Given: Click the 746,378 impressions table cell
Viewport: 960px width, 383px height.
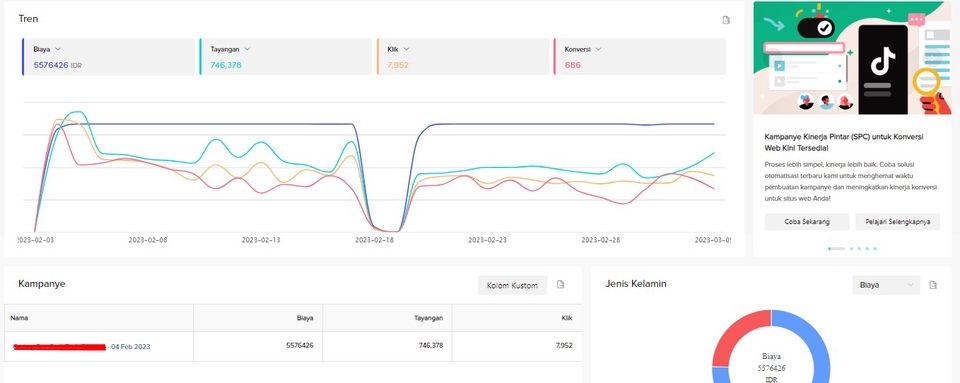Looking at the screenshot, I should point(387,346).
